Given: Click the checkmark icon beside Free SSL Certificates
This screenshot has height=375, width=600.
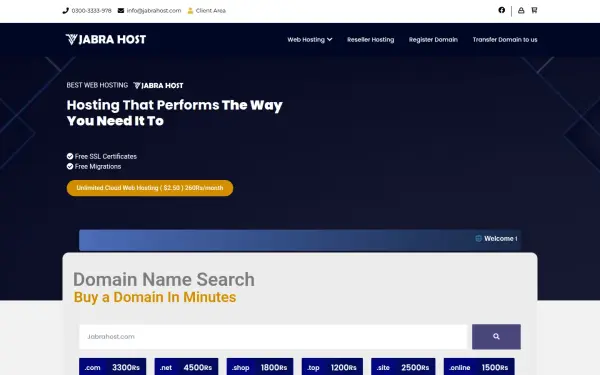Looking at the screenshot, I should (70, 156).
